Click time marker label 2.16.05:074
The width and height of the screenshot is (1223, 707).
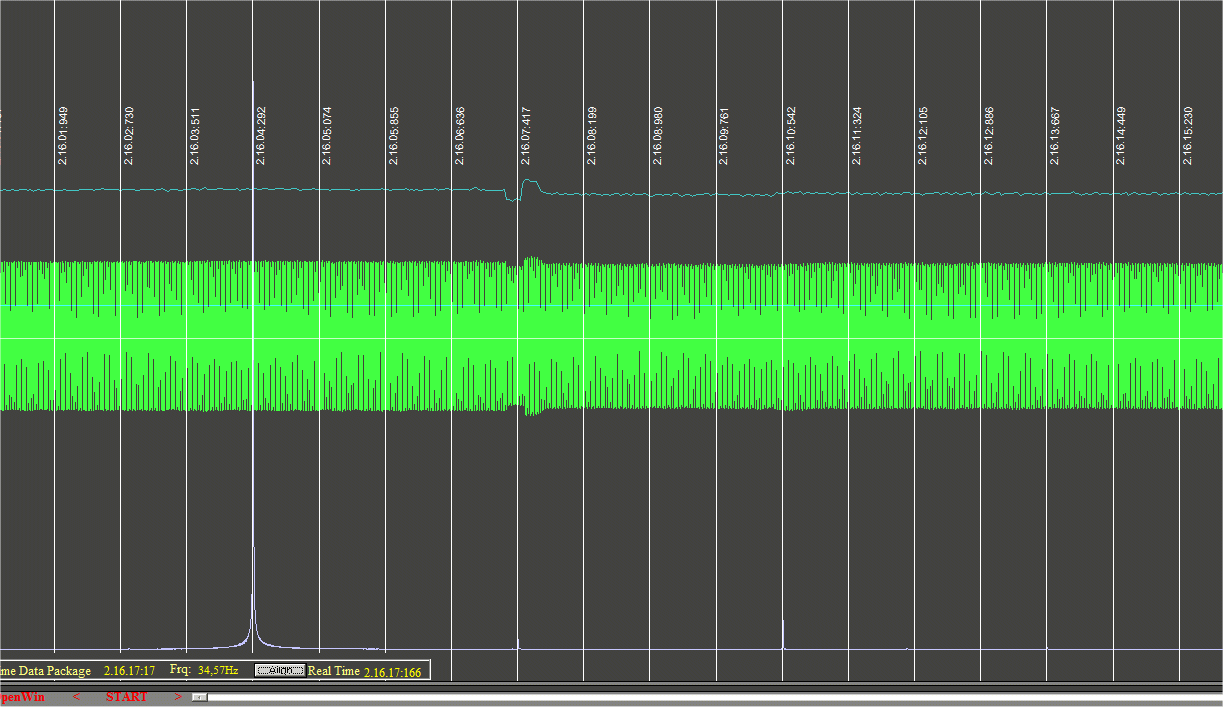(x=327, y=135)
